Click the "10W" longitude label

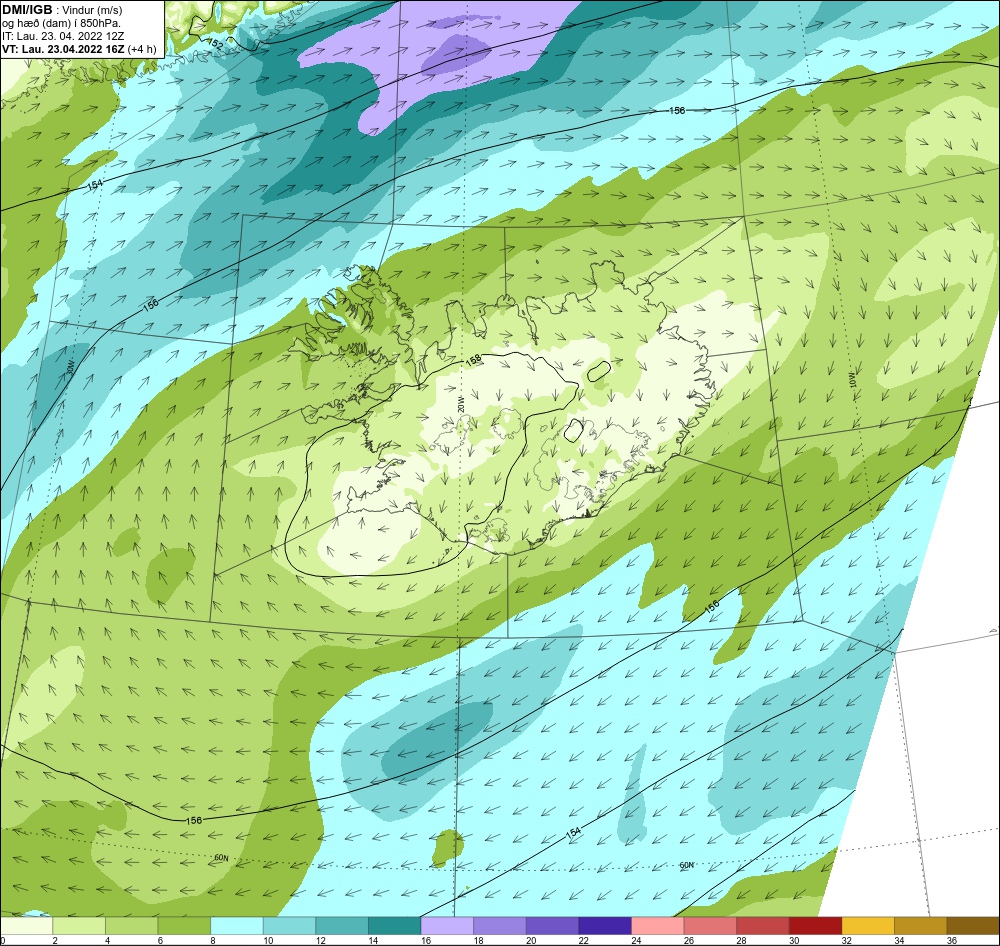pyautogui.click(x=853, y=380)
